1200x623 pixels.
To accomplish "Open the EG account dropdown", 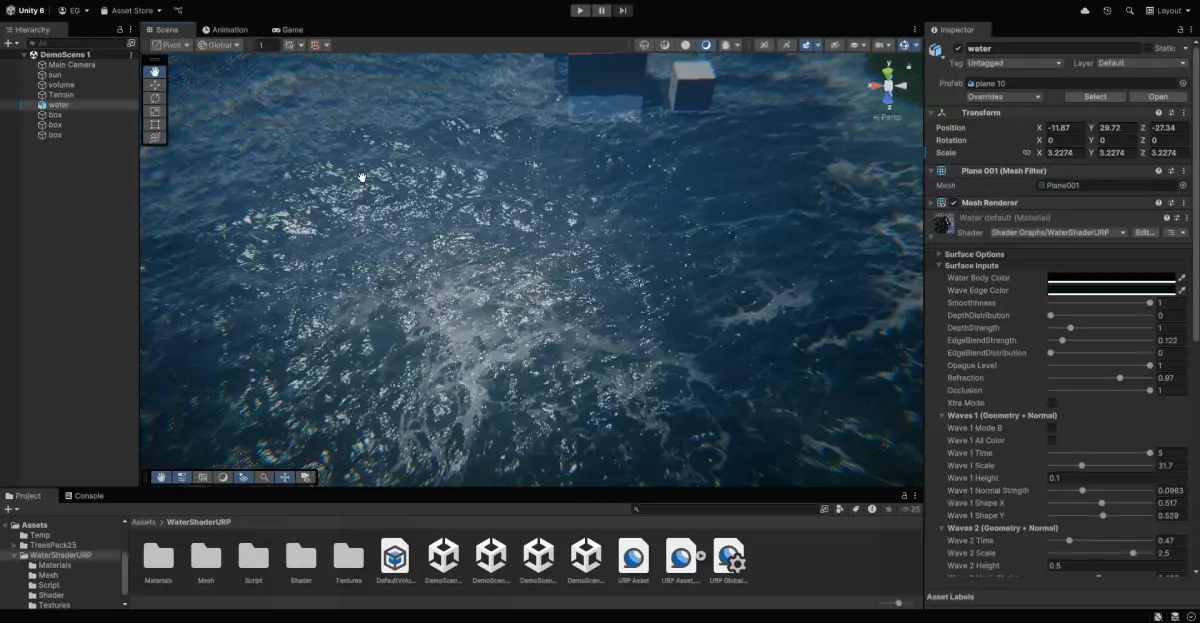I will pos(73,10).
